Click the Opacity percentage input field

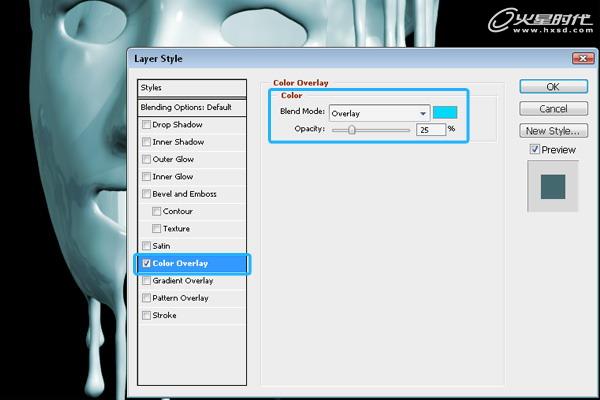[x=430, y=129]
